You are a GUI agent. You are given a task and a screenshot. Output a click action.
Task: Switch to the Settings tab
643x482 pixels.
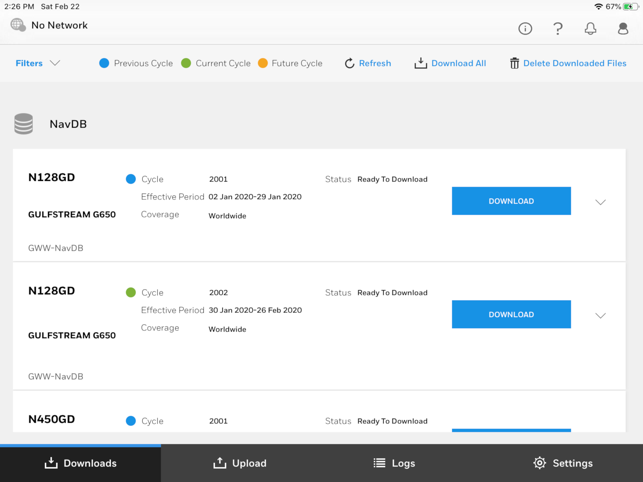(x=563, y=463)
